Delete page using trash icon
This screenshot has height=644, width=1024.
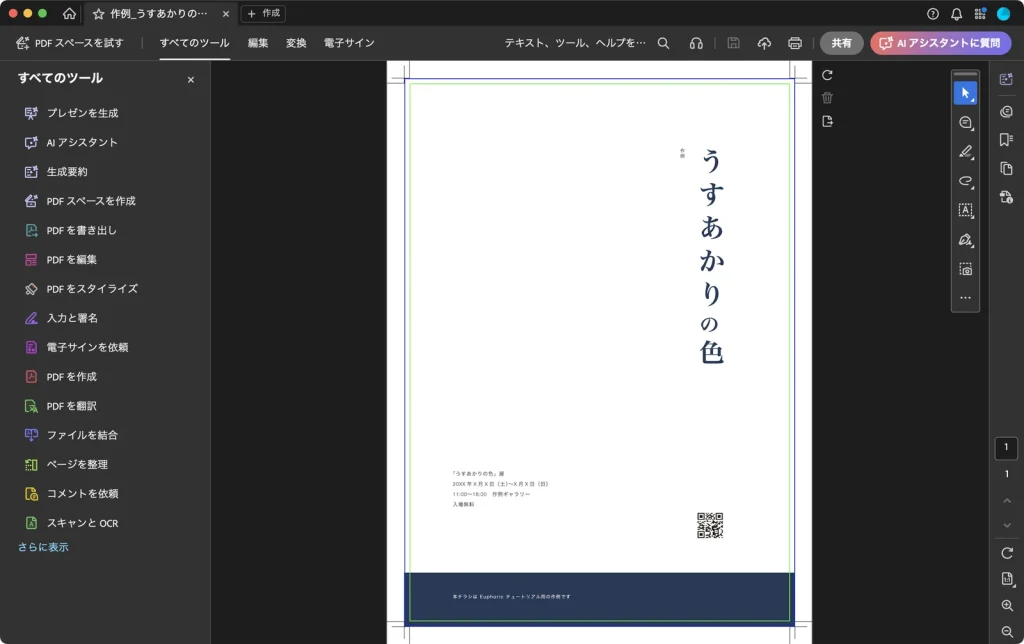pos(827,98)
